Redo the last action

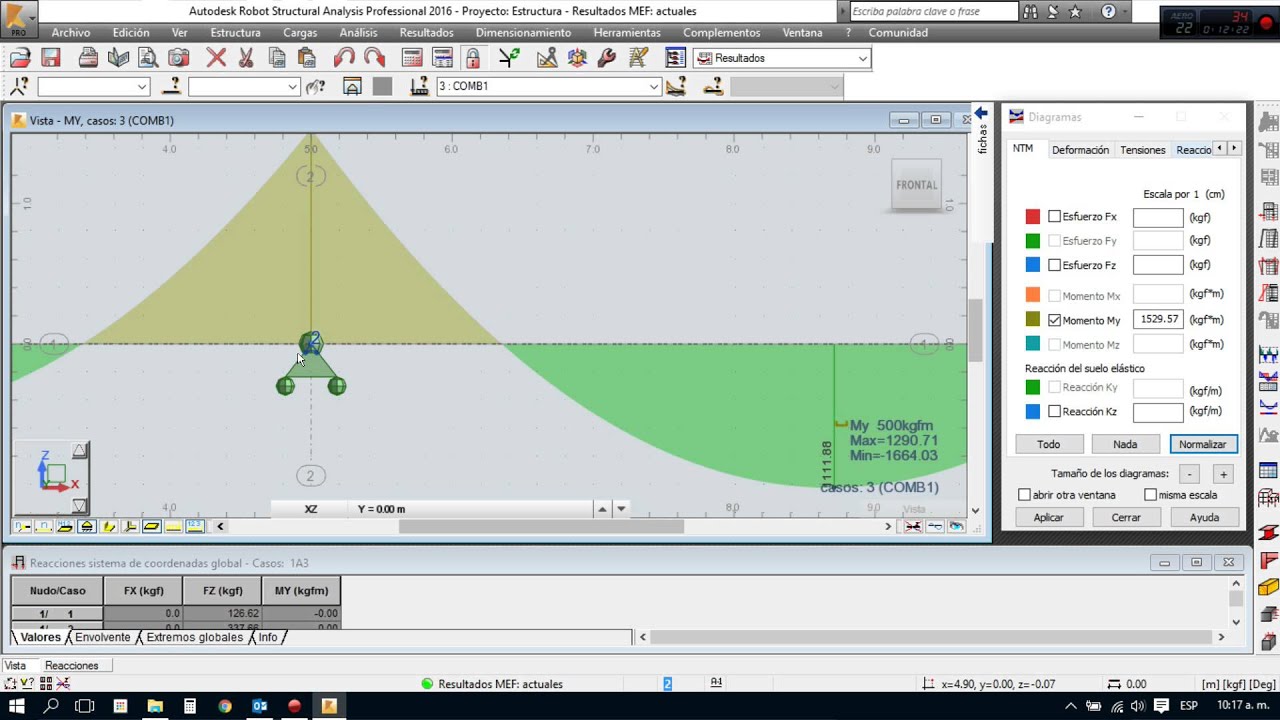(x=374, y=58)
